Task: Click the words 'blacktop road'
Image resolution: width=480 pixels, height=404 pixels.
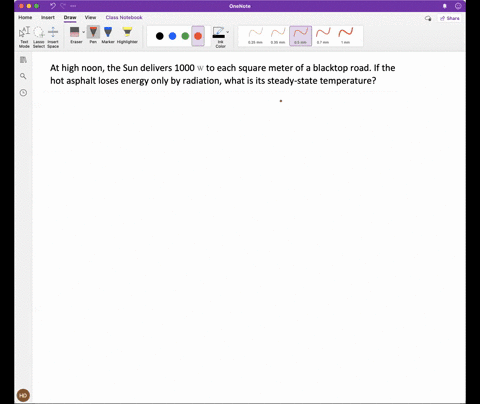Action: [x=341, y=68]
